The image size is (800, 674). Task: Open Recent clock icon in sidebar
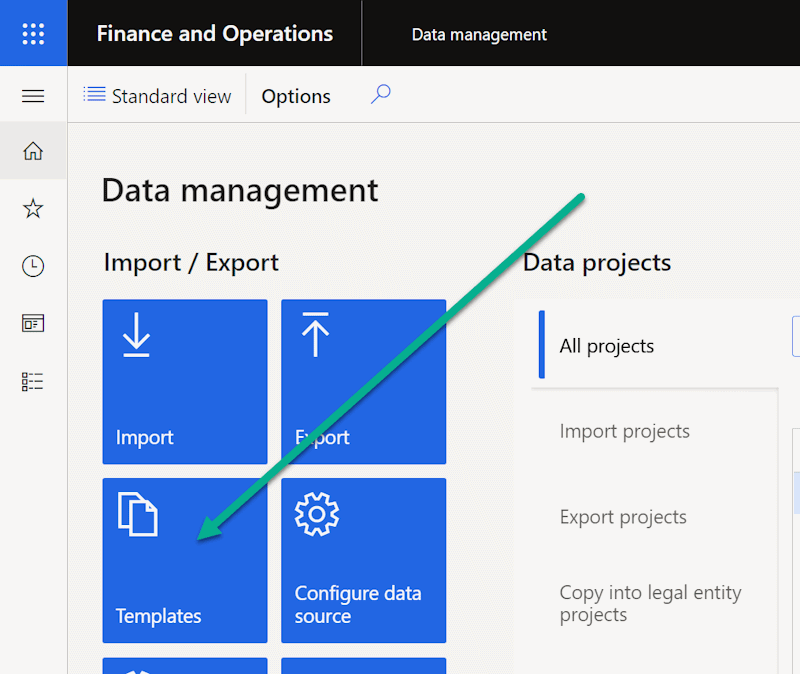pyautogui.click(x=33, y=266)
